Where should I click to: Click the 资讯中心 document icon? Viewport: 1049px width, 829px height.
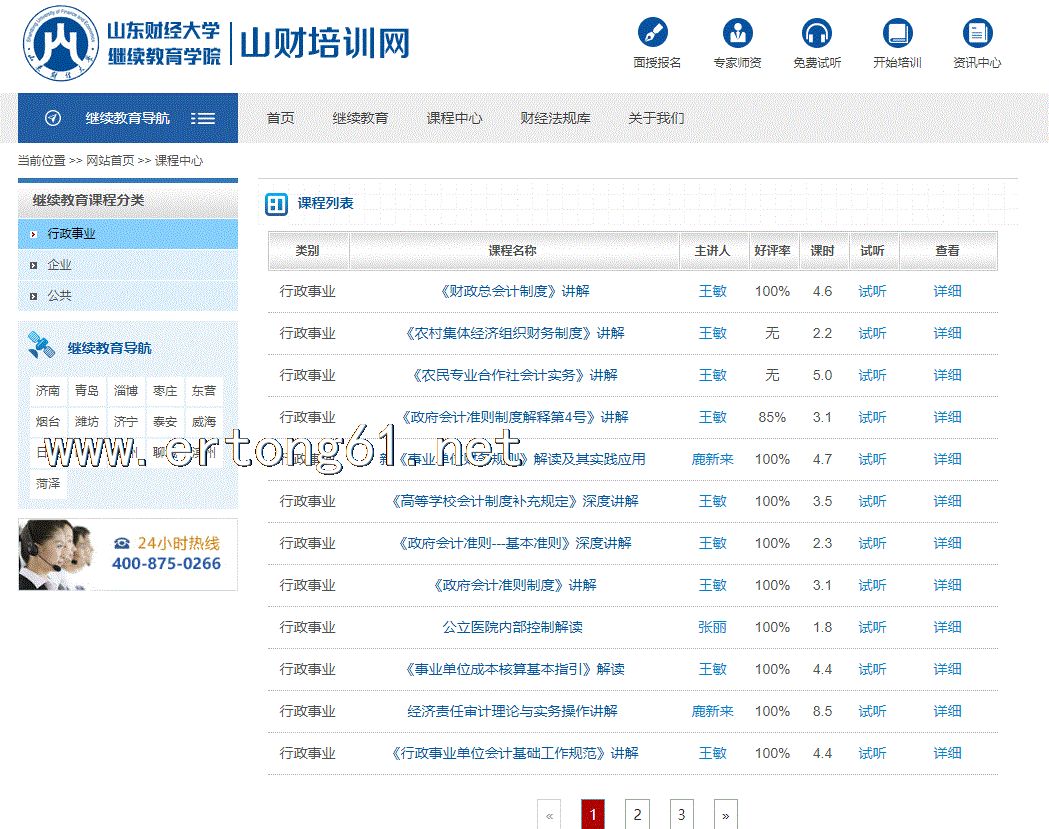point(977,33)
